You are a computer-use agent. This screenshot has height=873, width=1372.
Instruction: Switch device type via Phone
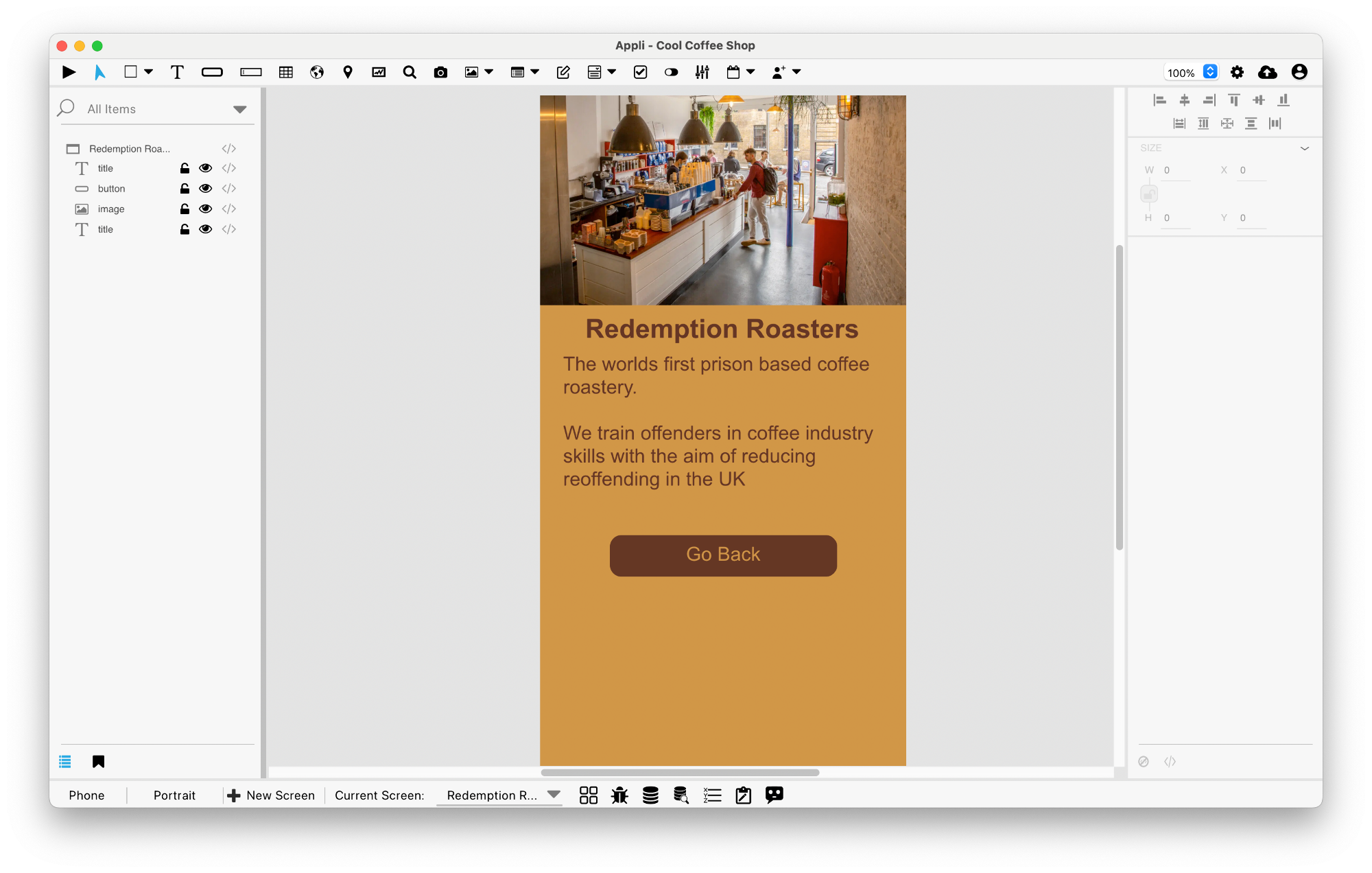[x=86, y=795]
